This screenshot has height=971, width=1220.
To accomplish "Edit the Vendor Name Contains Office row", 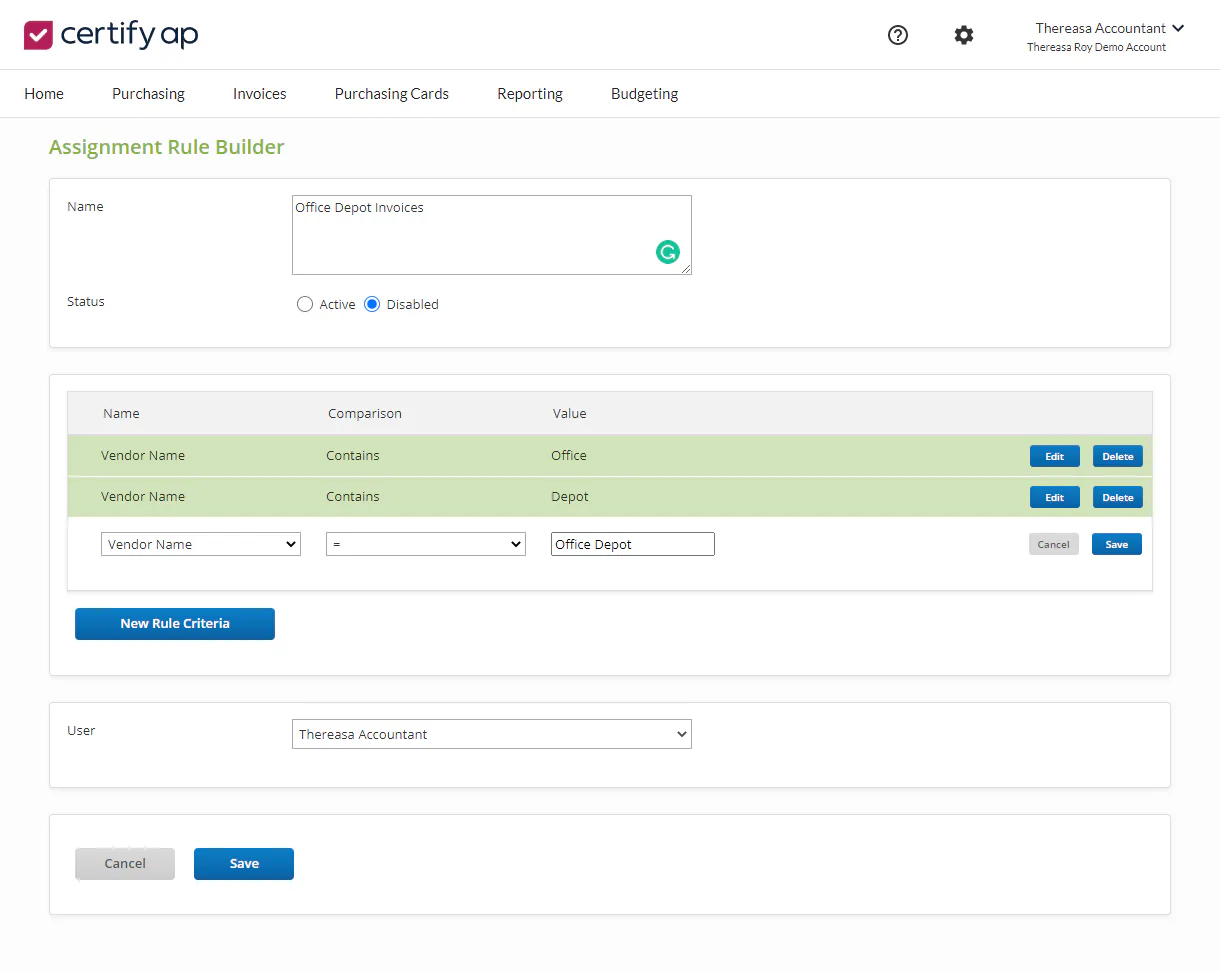I will [1055, 456].
